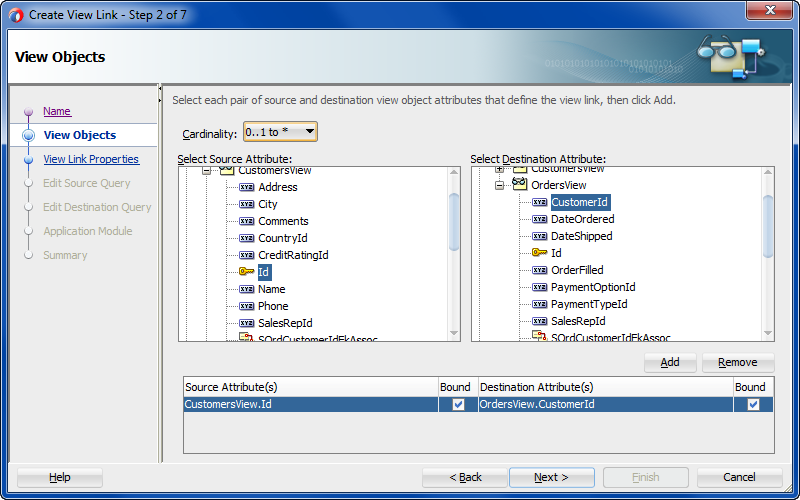This screenshot has height=500, width=800.
Task: Click the CreditRatingId attribute icon
Action: tap(246, 255)
